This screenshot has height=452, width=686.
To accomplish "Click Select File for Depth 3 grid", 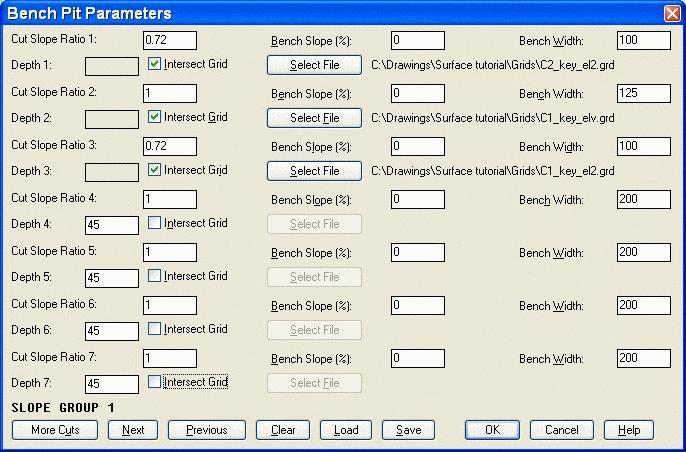I will pos(314,171).
